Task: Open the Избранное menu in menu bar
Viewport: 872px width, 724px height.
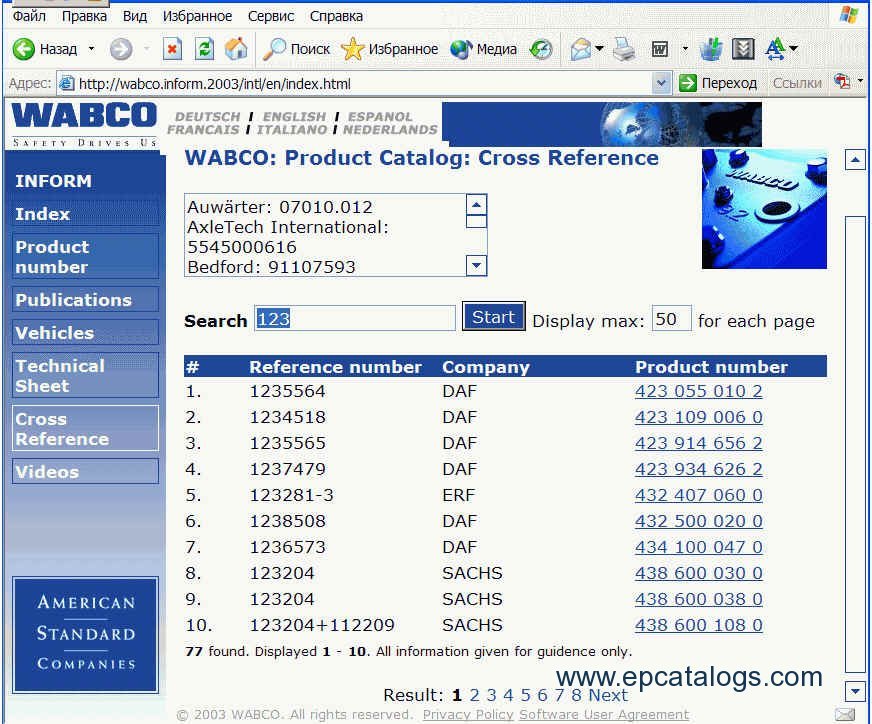Action: [197, 16]
